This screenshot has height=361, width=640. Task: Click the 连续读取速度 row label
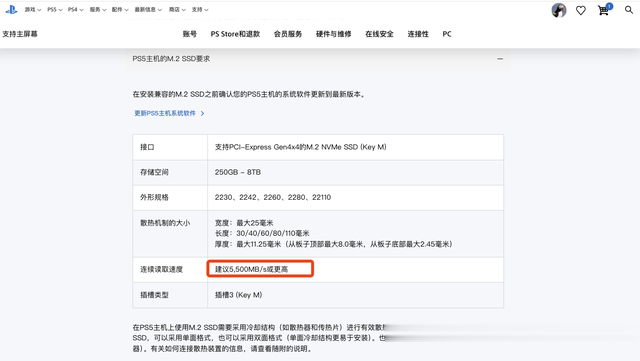(x=162, y=270)
